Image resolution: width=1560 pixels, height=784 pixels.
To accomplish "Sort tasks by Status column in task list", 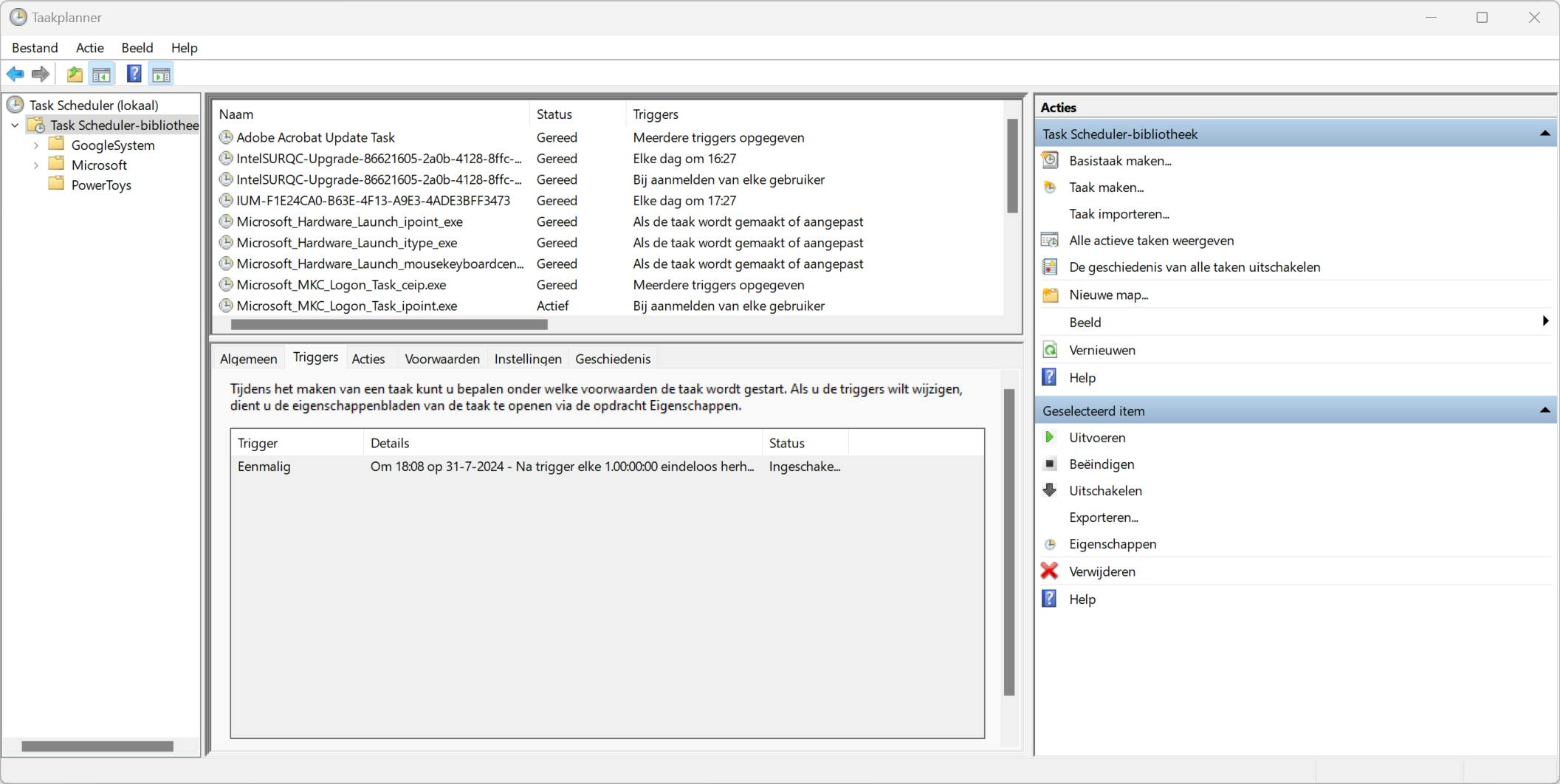I will point(578,114).
